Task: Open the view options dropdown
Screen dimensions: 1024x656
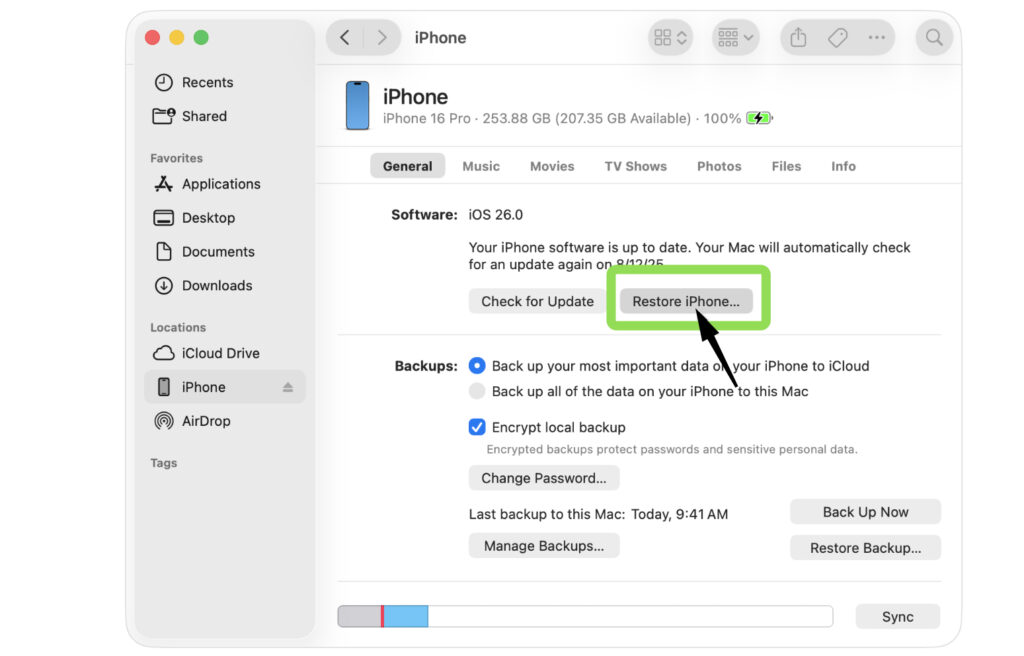Action: pyautogui.click(x=672, y=37)
